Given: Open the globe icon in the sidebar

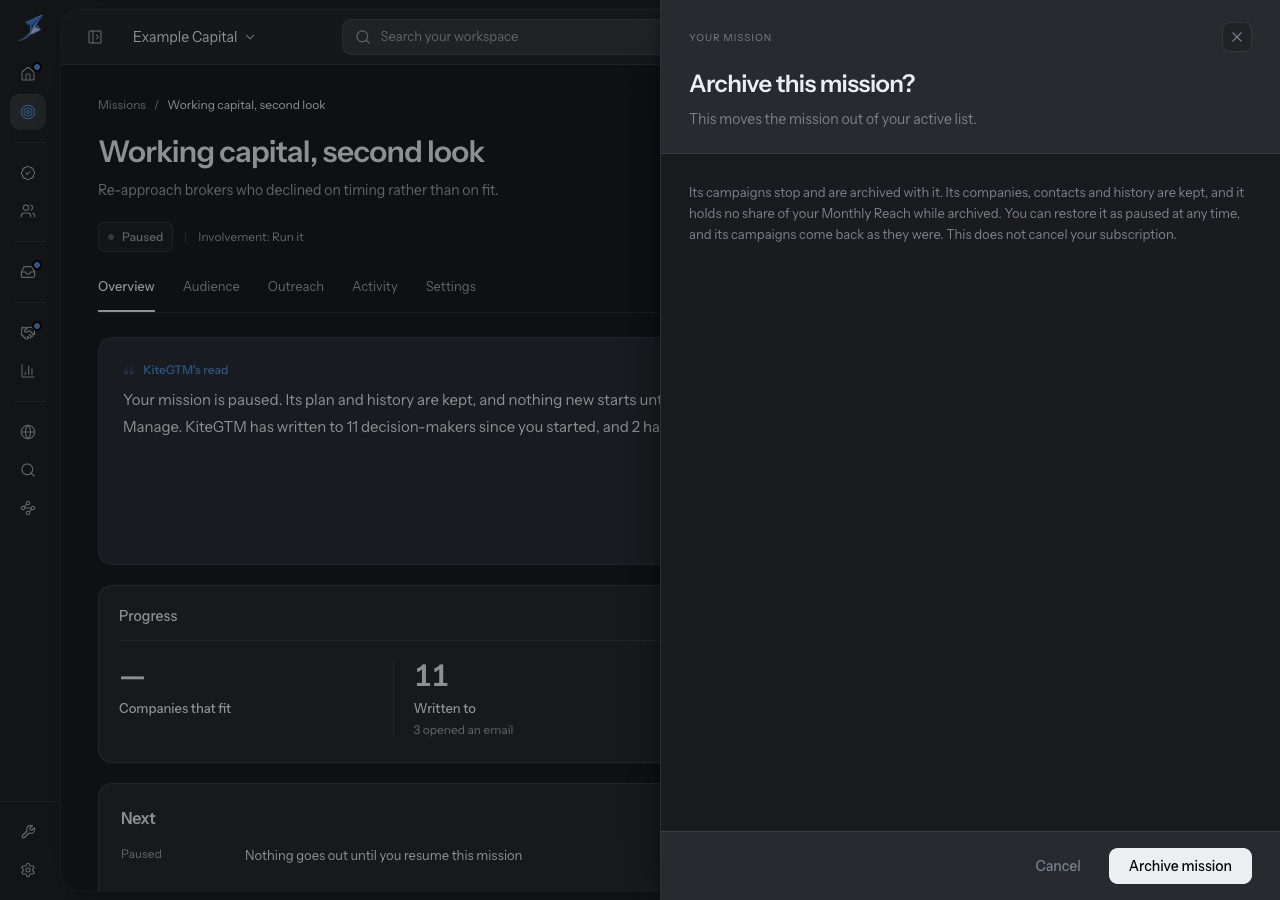Looking at the screenshot, I should tap(28, 432).
